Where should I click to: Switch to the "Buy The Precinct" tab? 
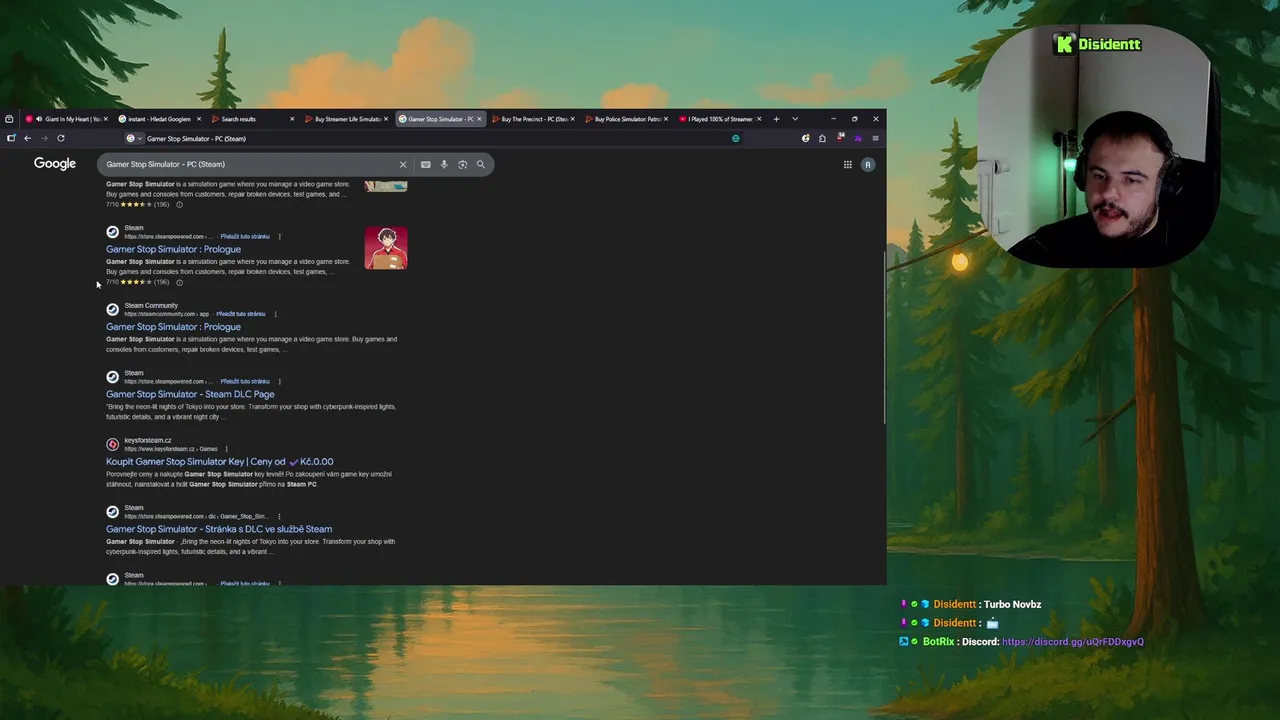tap(532, 119)
